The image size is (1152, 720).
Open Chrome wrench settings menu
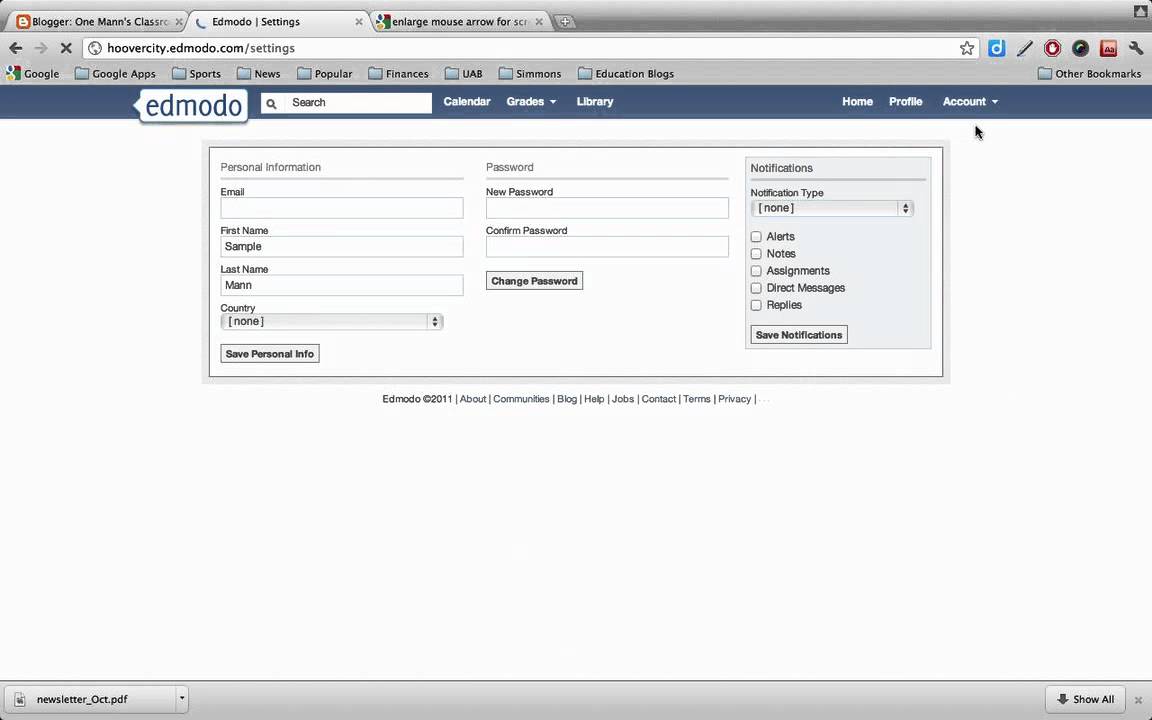point(1136,48)
